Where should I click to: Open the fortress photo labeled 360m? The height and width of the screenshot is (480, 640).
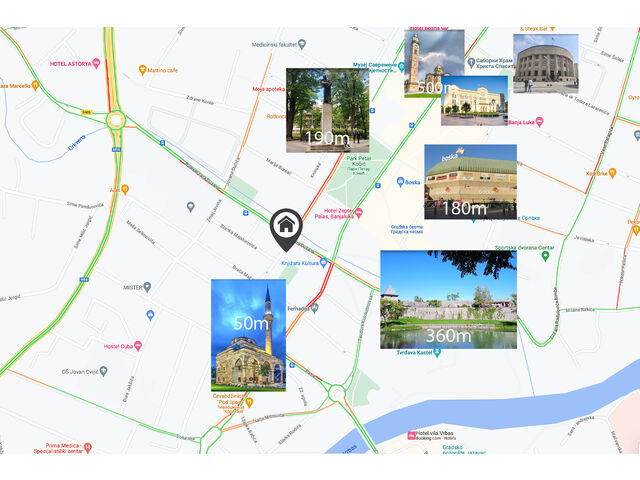click(448, 299)
